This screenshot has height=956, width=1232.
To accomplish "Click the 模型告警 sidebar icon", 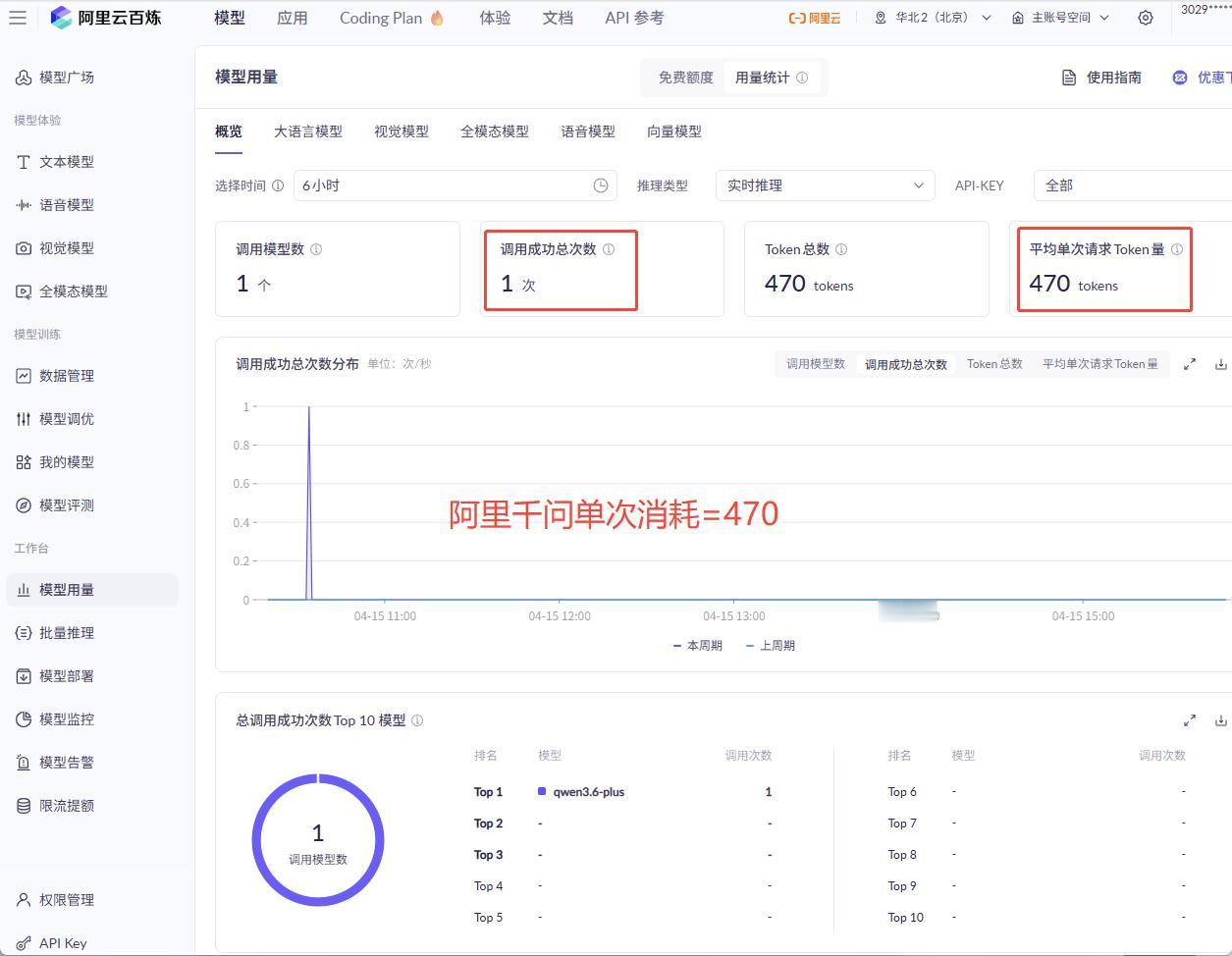I will coord(24,763).
